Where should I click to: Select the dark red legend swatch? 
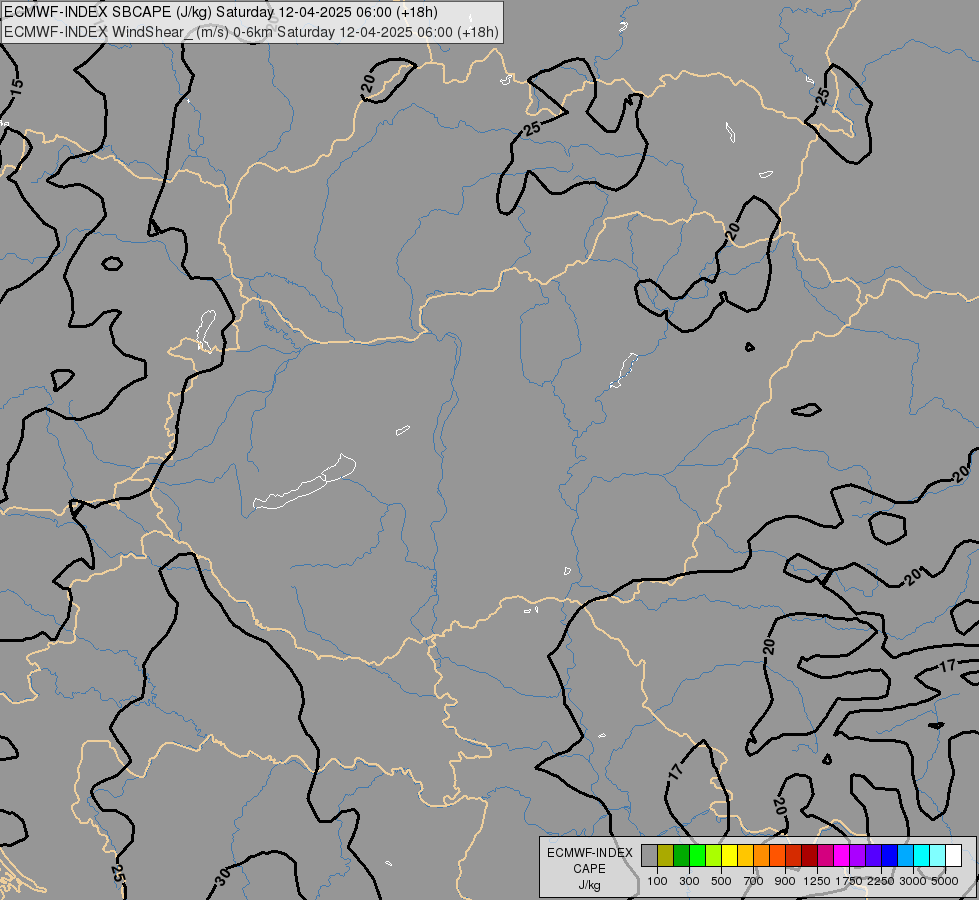(809, 856)
